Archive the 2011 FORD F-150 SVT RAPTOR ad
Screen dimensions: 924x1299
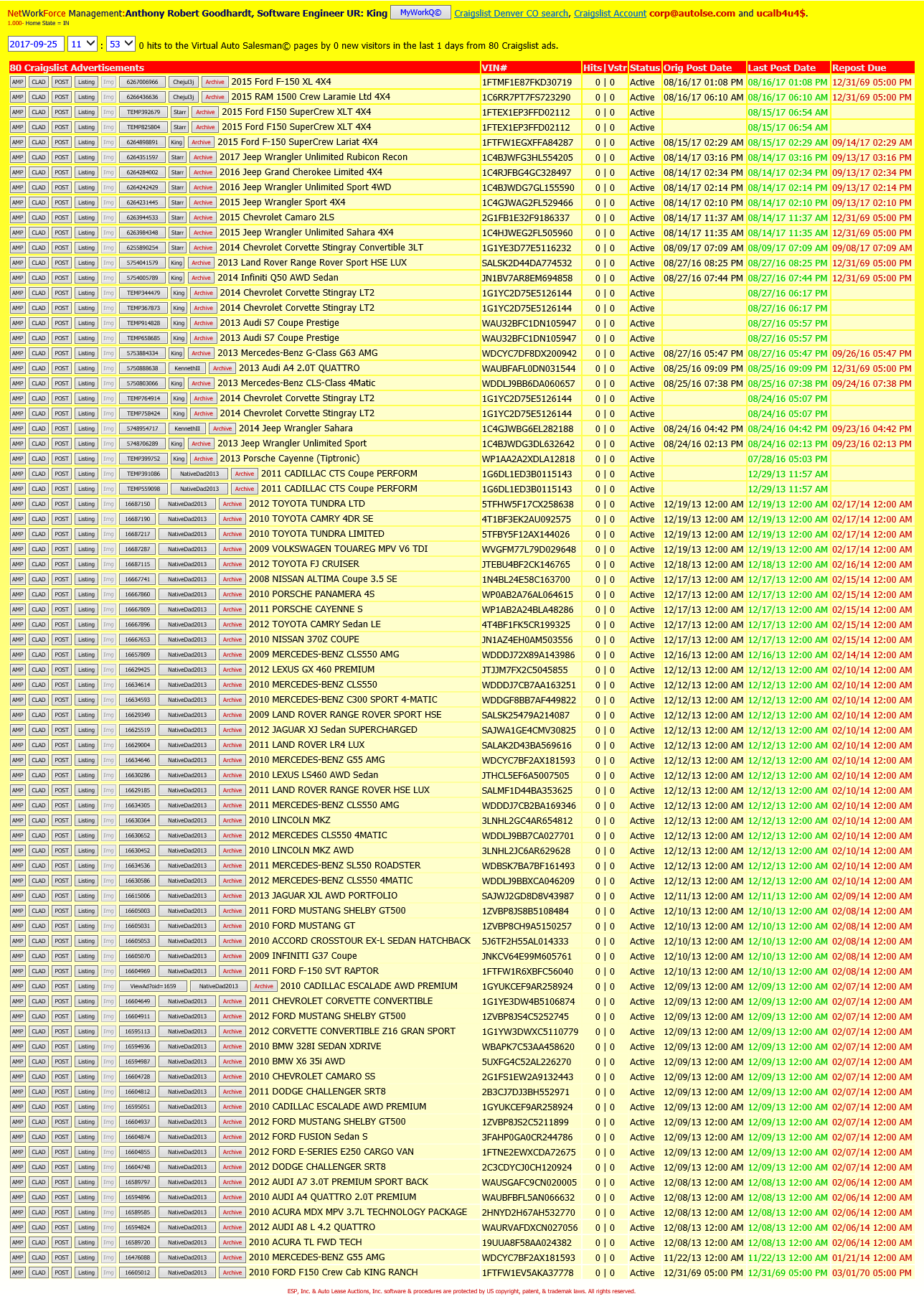232,971
